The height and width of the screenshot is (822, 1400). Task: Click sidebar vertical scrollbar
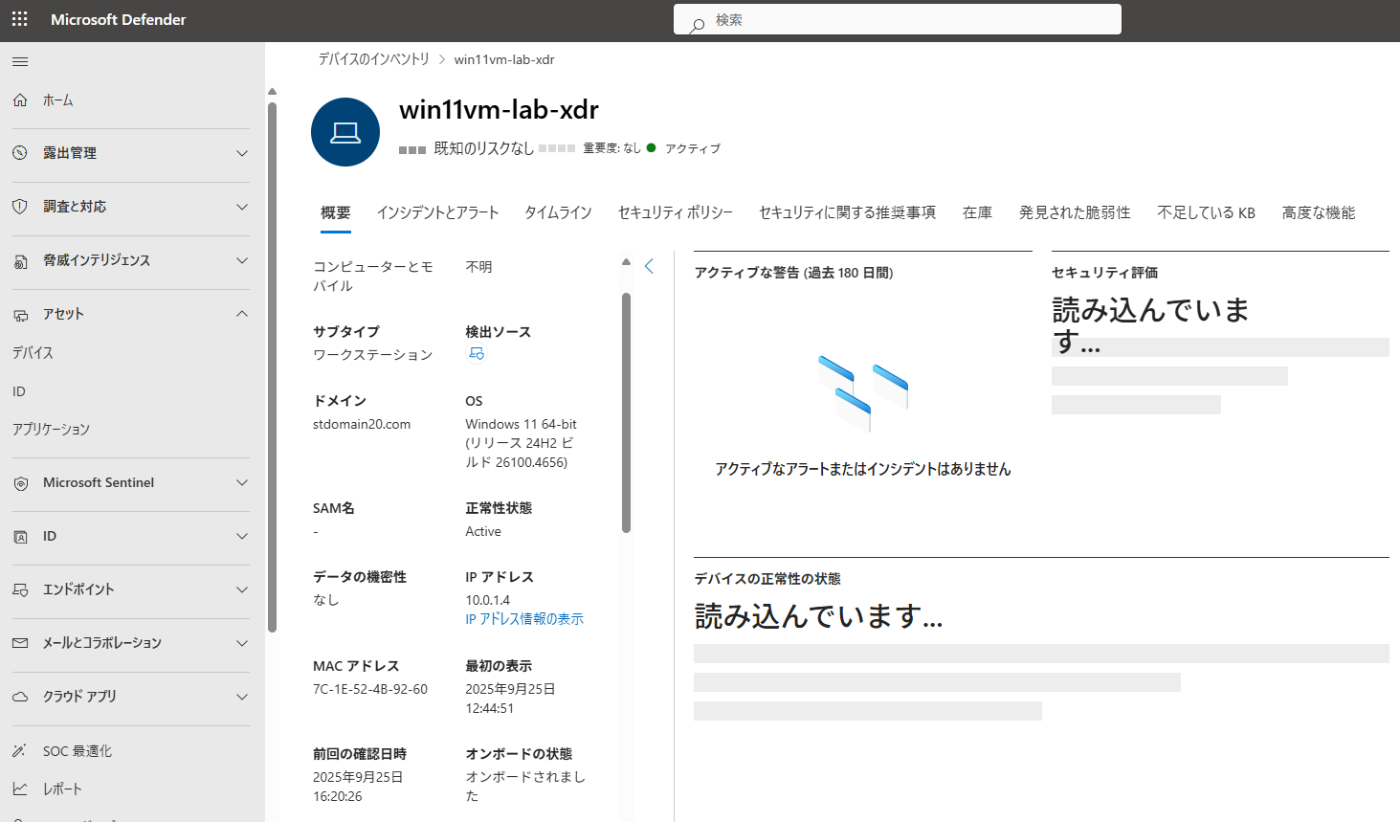click(x=272, y=367)
